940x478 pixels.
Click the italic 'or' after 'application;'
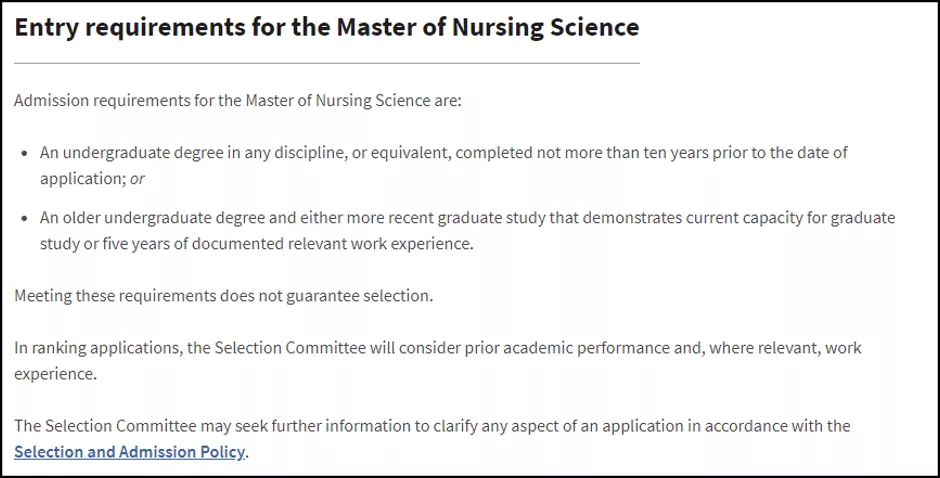pos(137,179)
